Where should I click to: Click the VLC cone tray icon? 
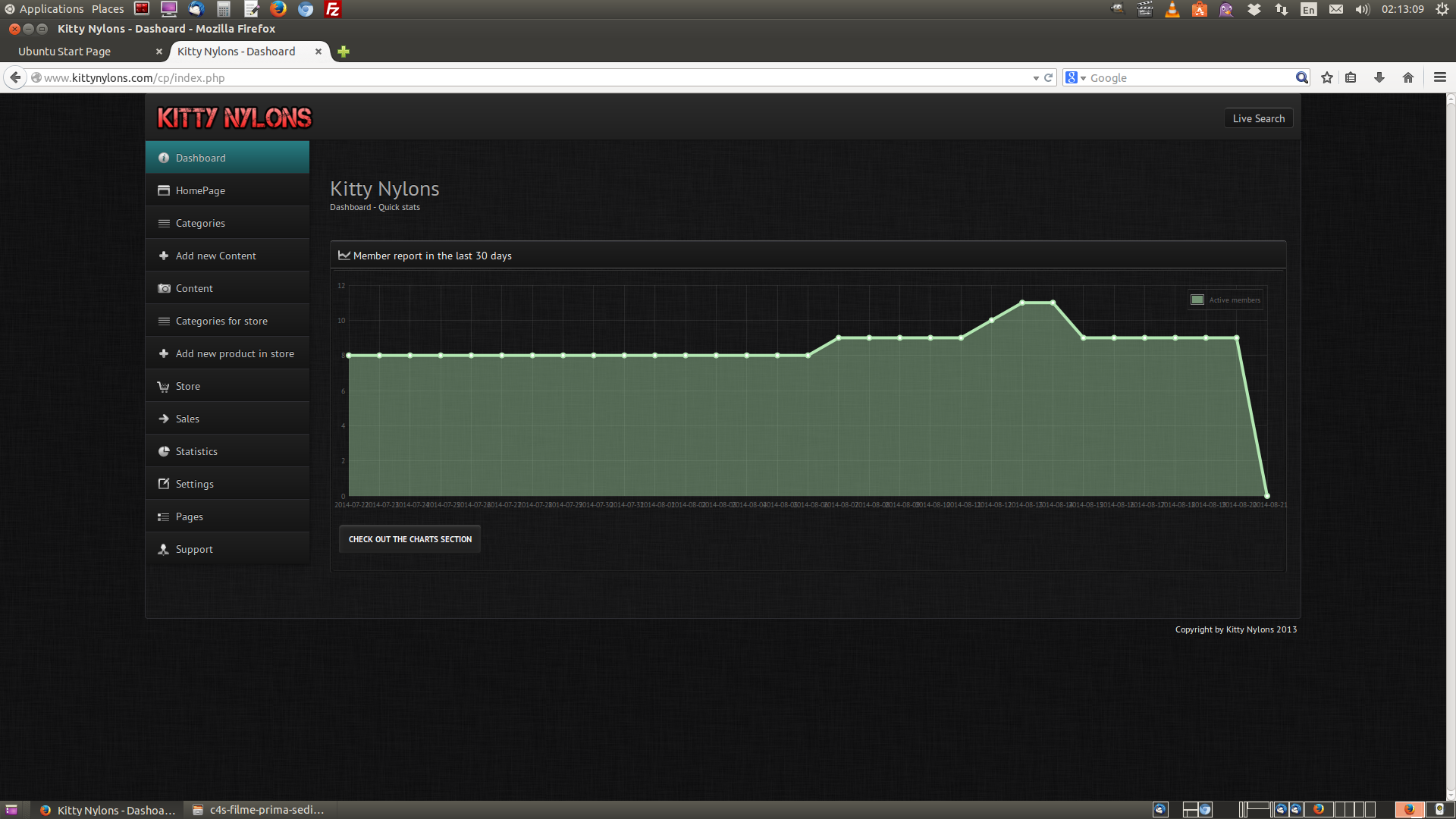coord(1172,9)
